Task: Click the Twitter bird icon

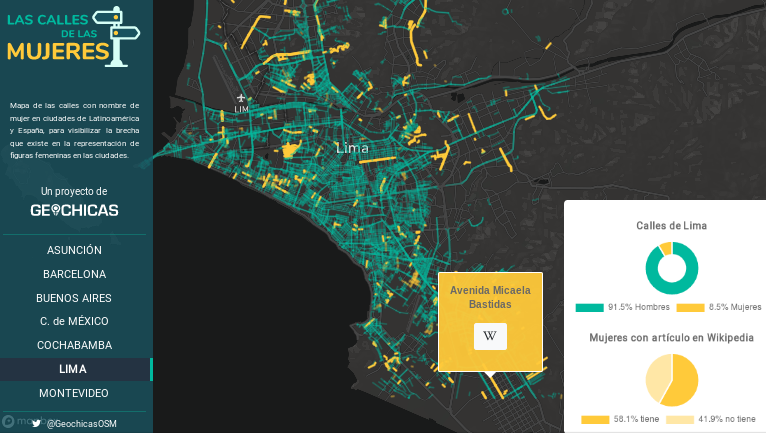Action: click(x=37, y=423)
